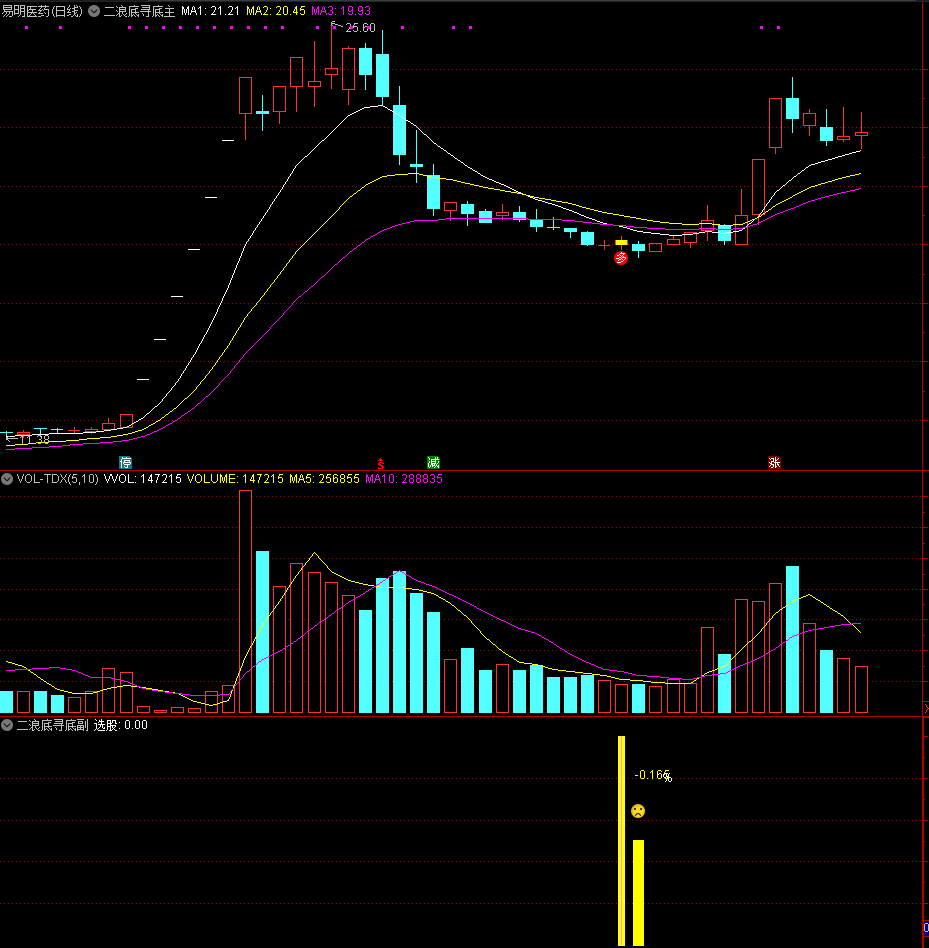929x948 pixels.
Task: Click the sad face emoji indicator
Action: tap(638, 811)
